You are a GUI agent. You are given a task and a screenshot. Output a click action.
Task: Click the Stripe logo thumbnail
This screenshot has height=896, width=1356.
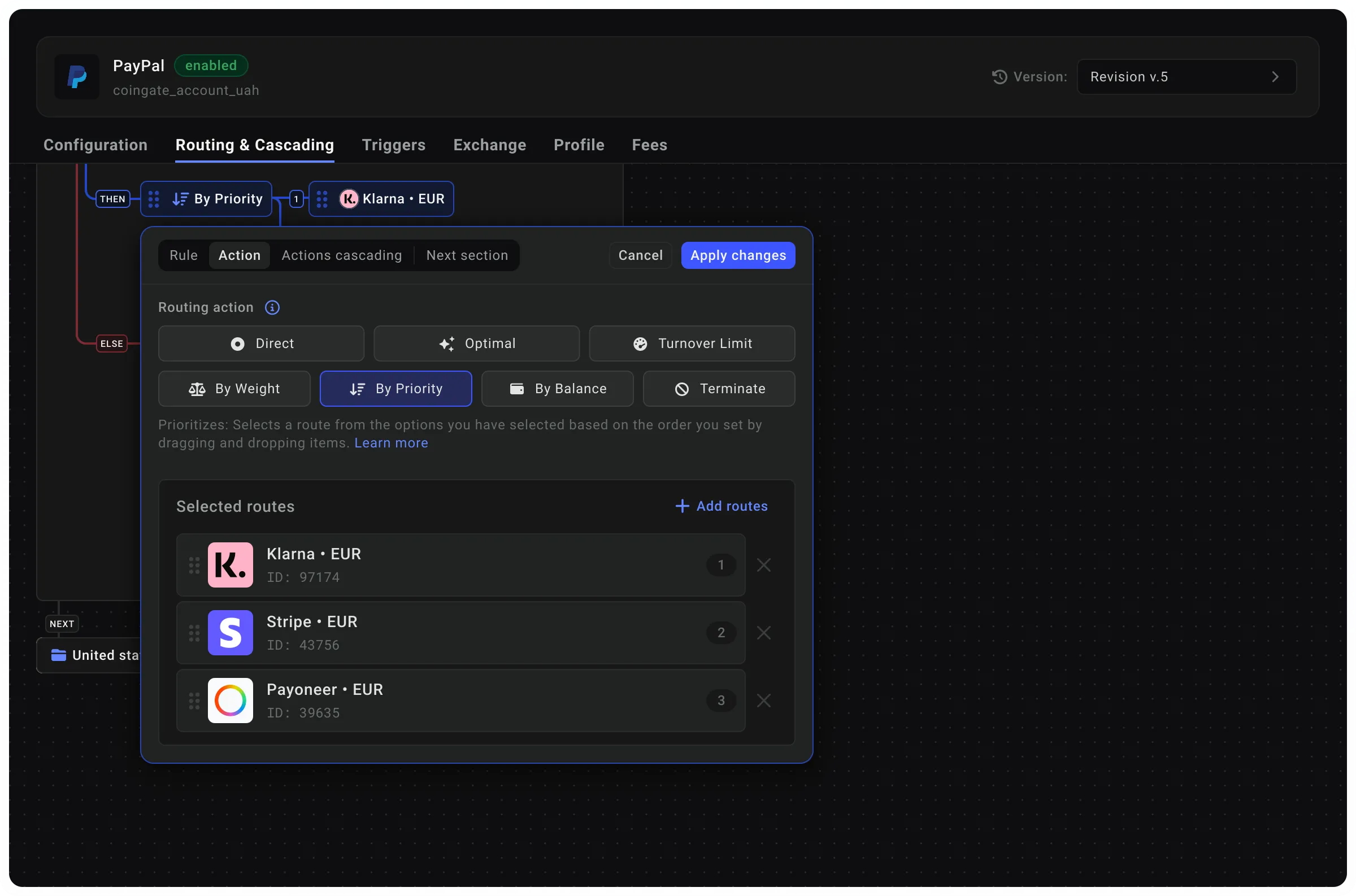(x=231, y=633)
